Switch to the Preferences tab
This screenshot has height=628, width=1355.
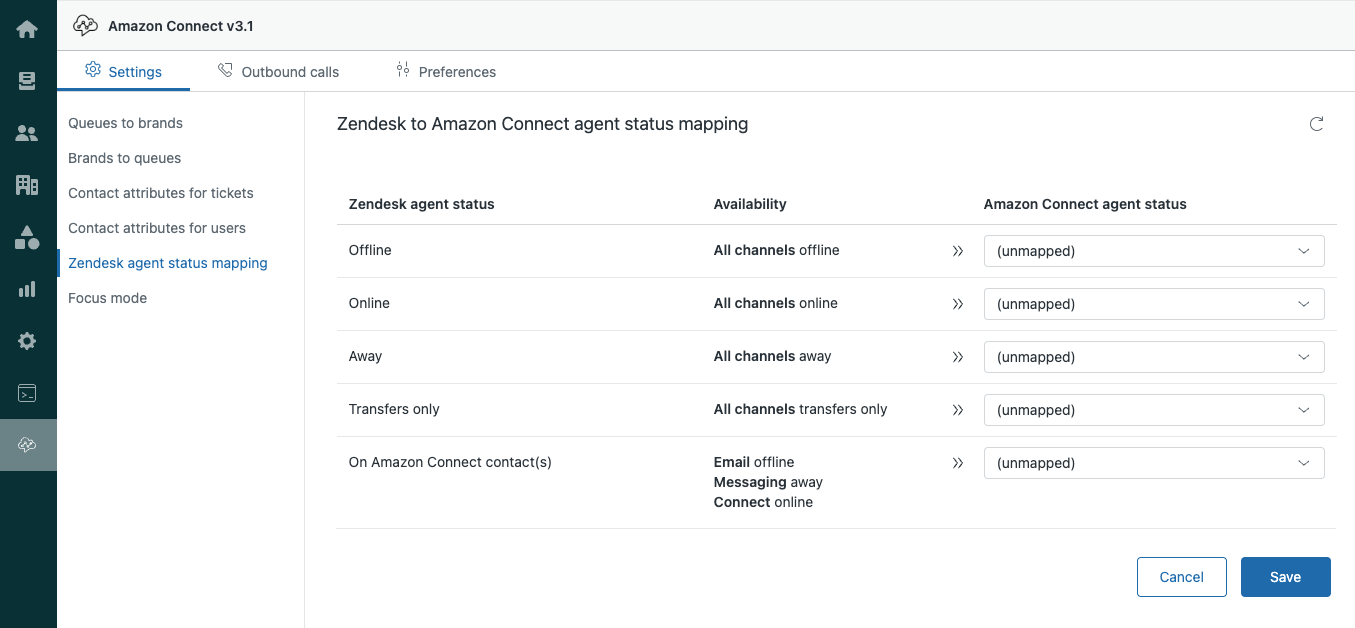point(446,72)
